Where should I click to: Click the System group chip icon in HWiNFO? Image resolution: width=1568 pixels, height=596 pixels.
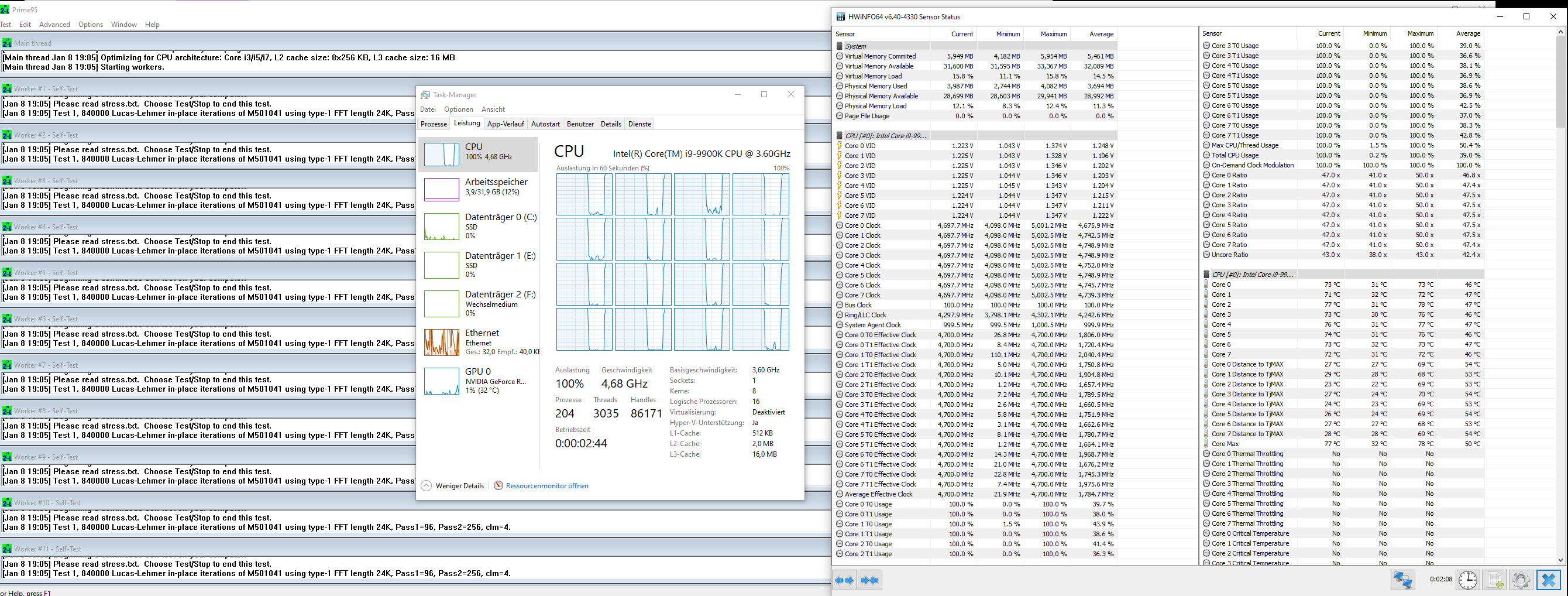pyautogui.click(x=840, y=46)
